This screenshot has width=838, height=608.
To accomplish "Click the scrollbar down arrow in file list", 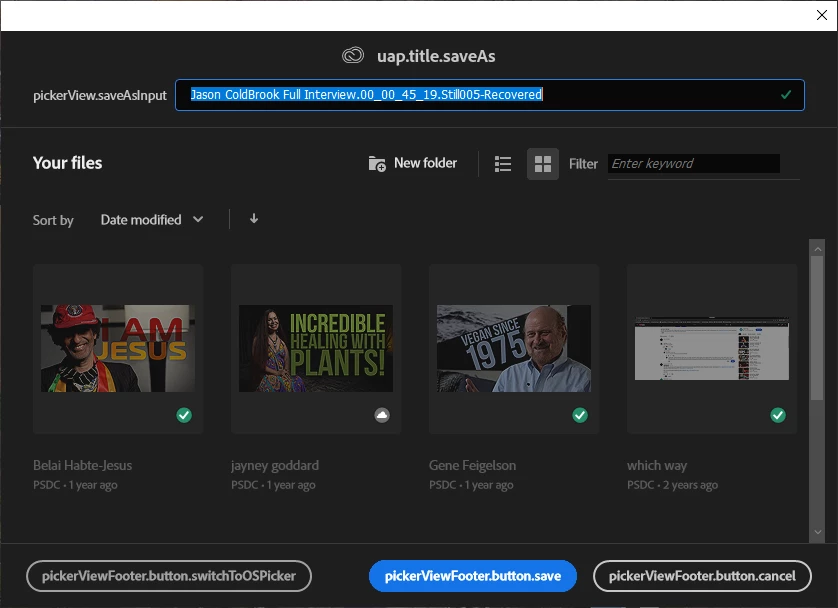I will [817, 532].
